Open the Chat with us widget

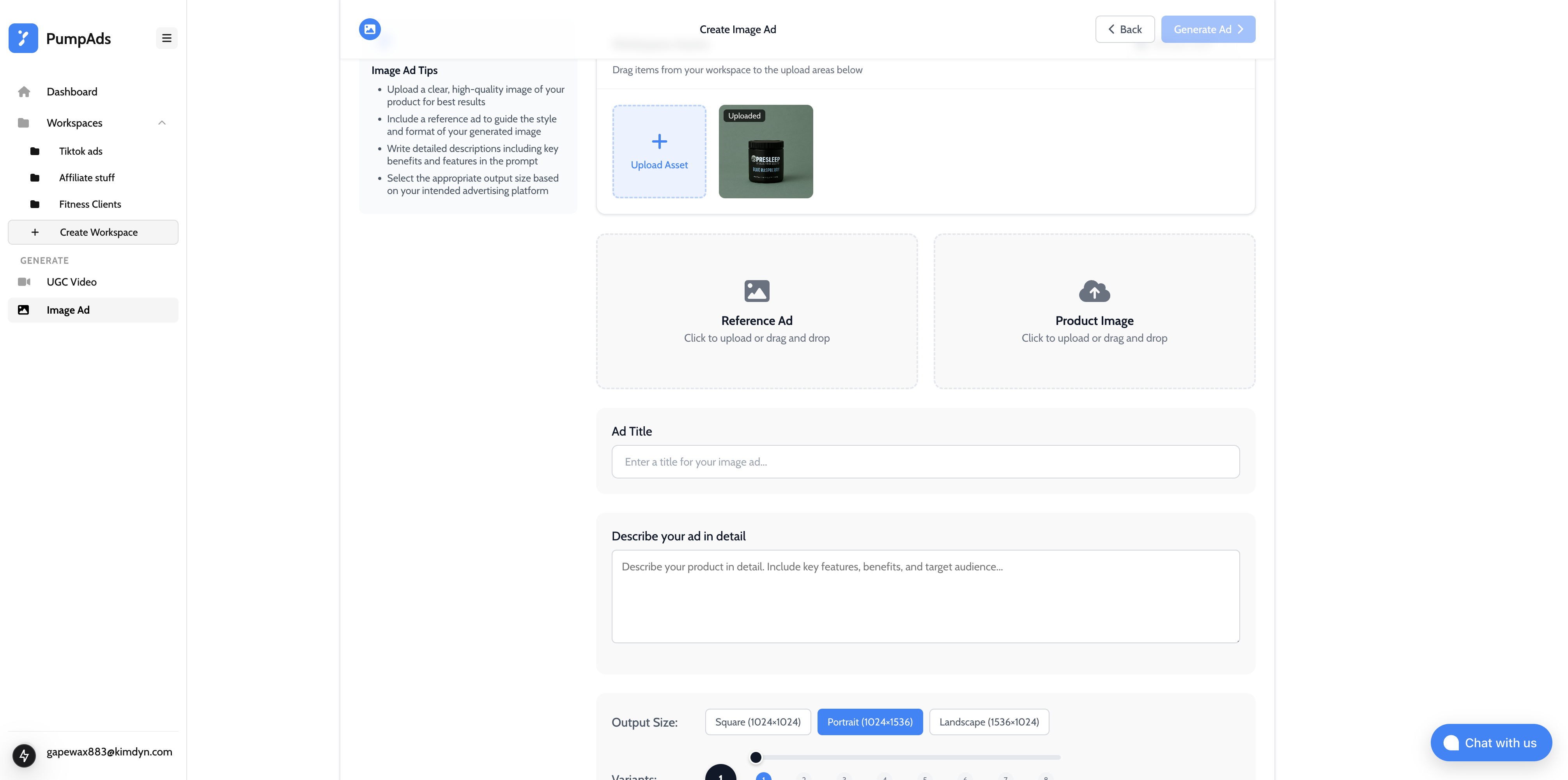(x=1491, y=743)
